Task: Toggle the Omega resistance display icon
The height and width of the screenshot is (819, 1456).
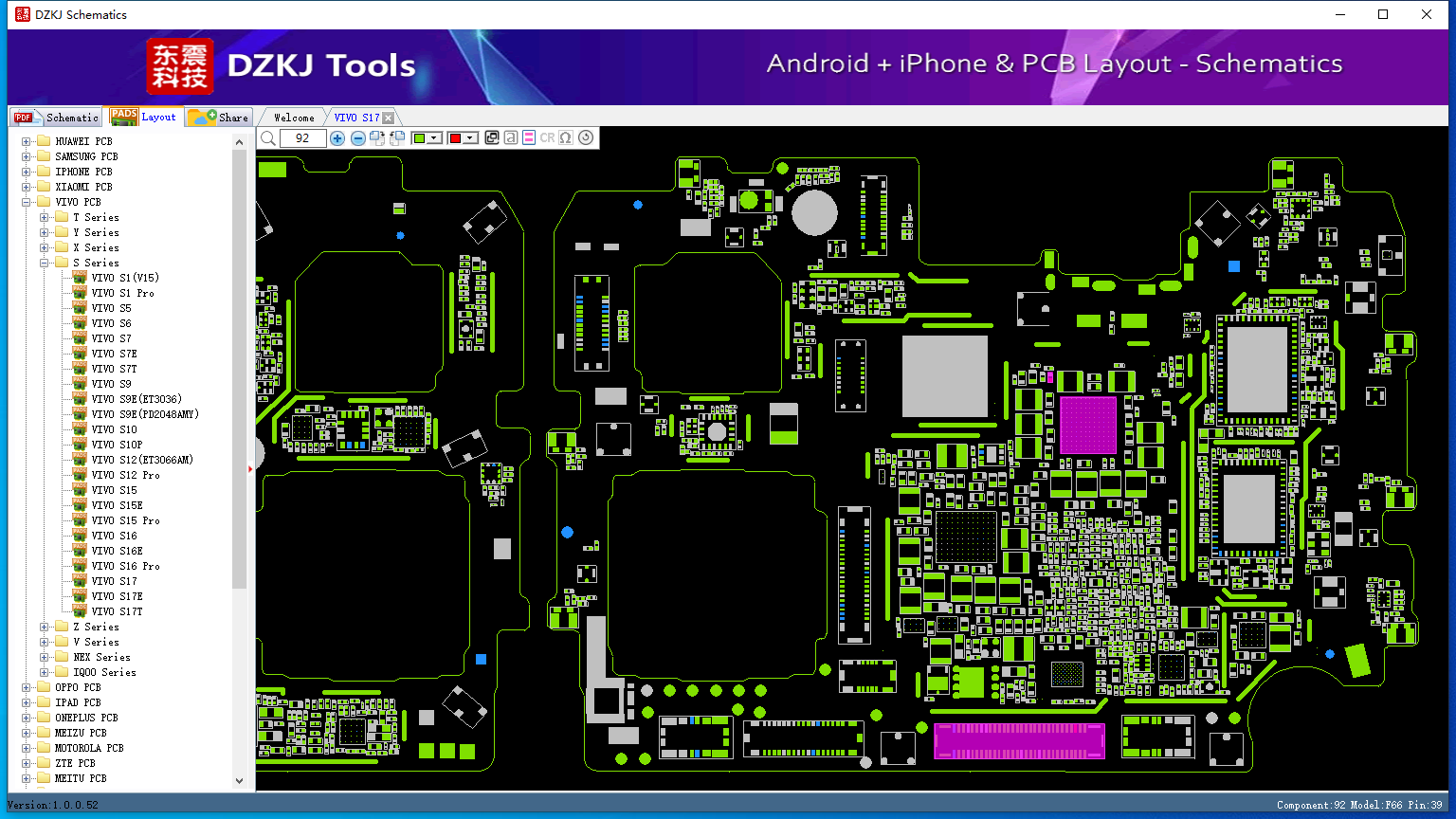Action: [566, 138]
